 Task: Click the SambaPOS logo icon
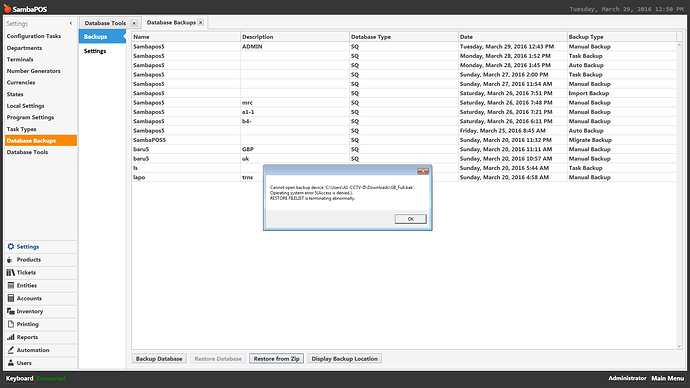click(x=7, y=8)
